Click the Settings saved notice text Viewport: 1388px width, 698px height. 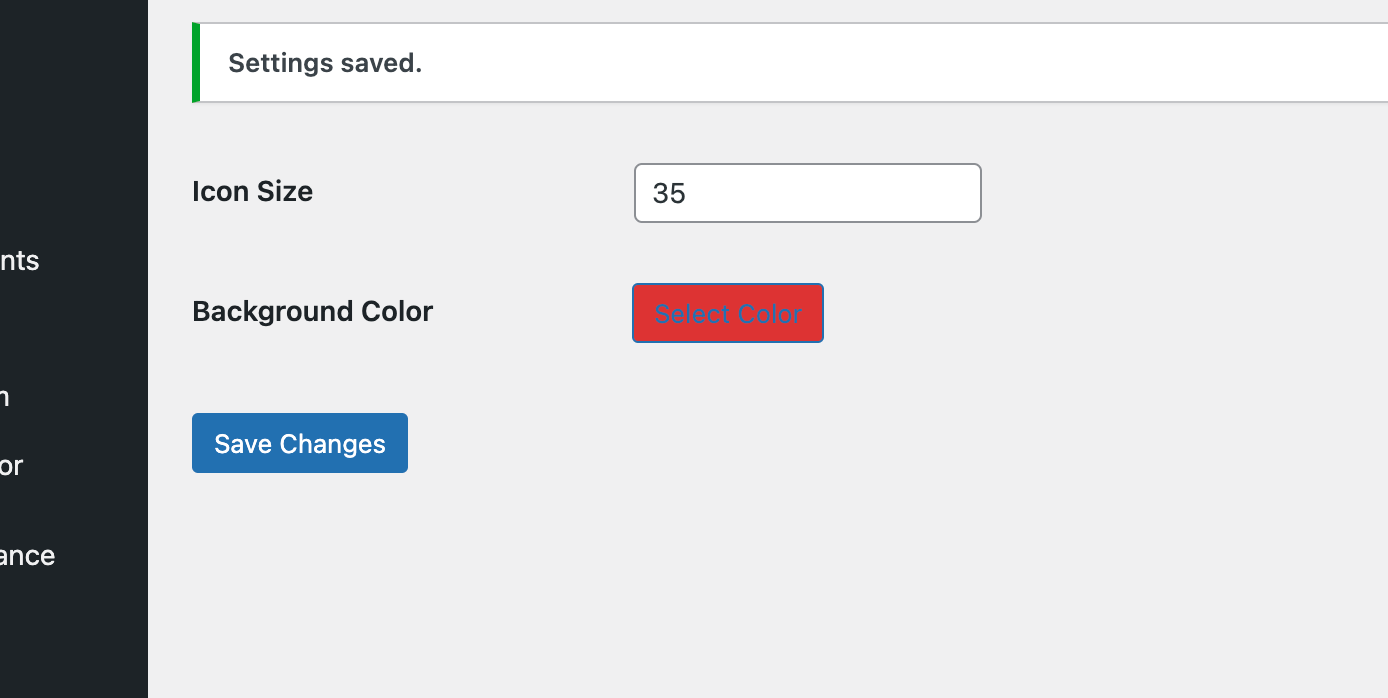[x=325, y=63]
